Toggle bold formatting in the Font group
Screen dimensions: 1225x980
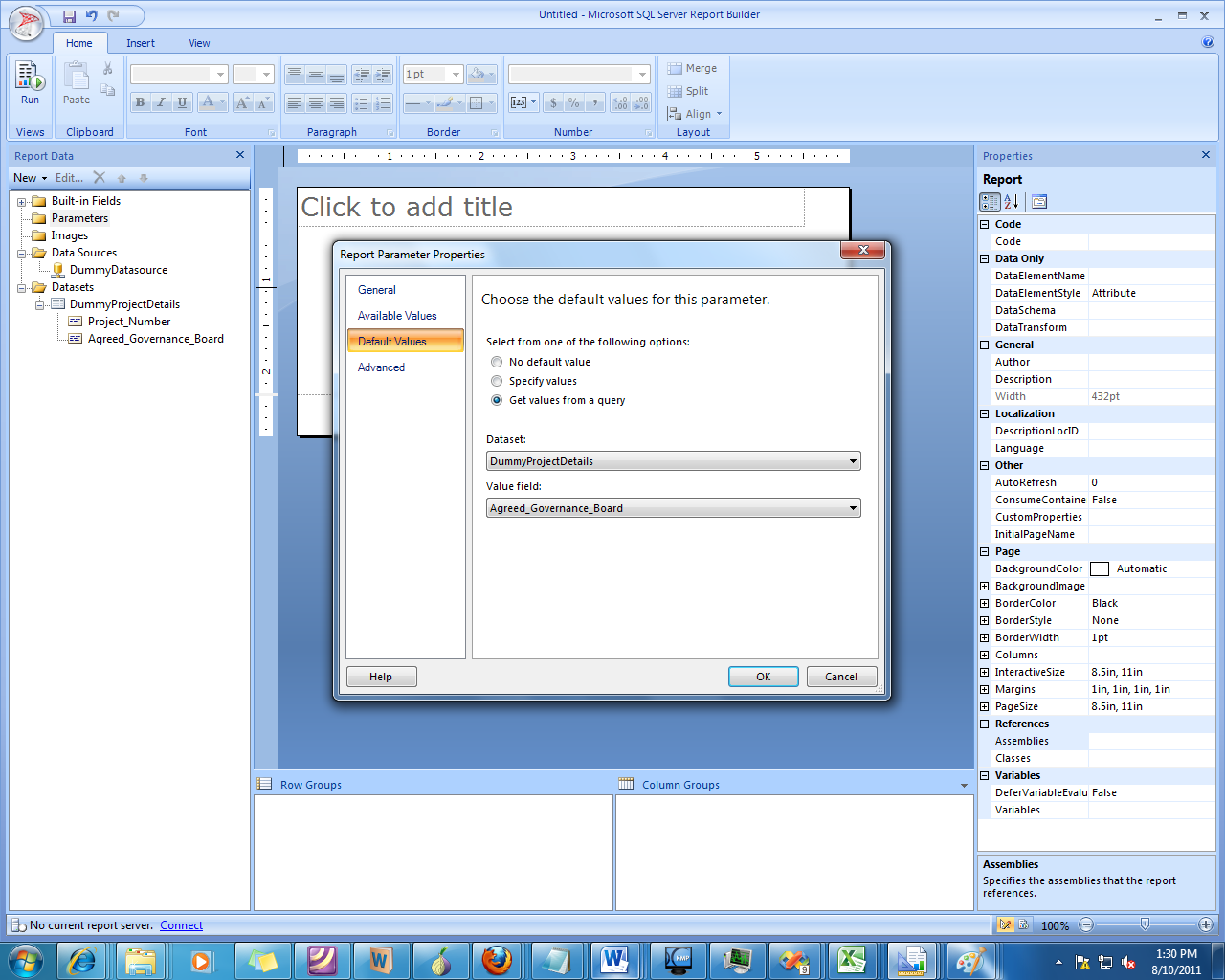click(140, 100)
